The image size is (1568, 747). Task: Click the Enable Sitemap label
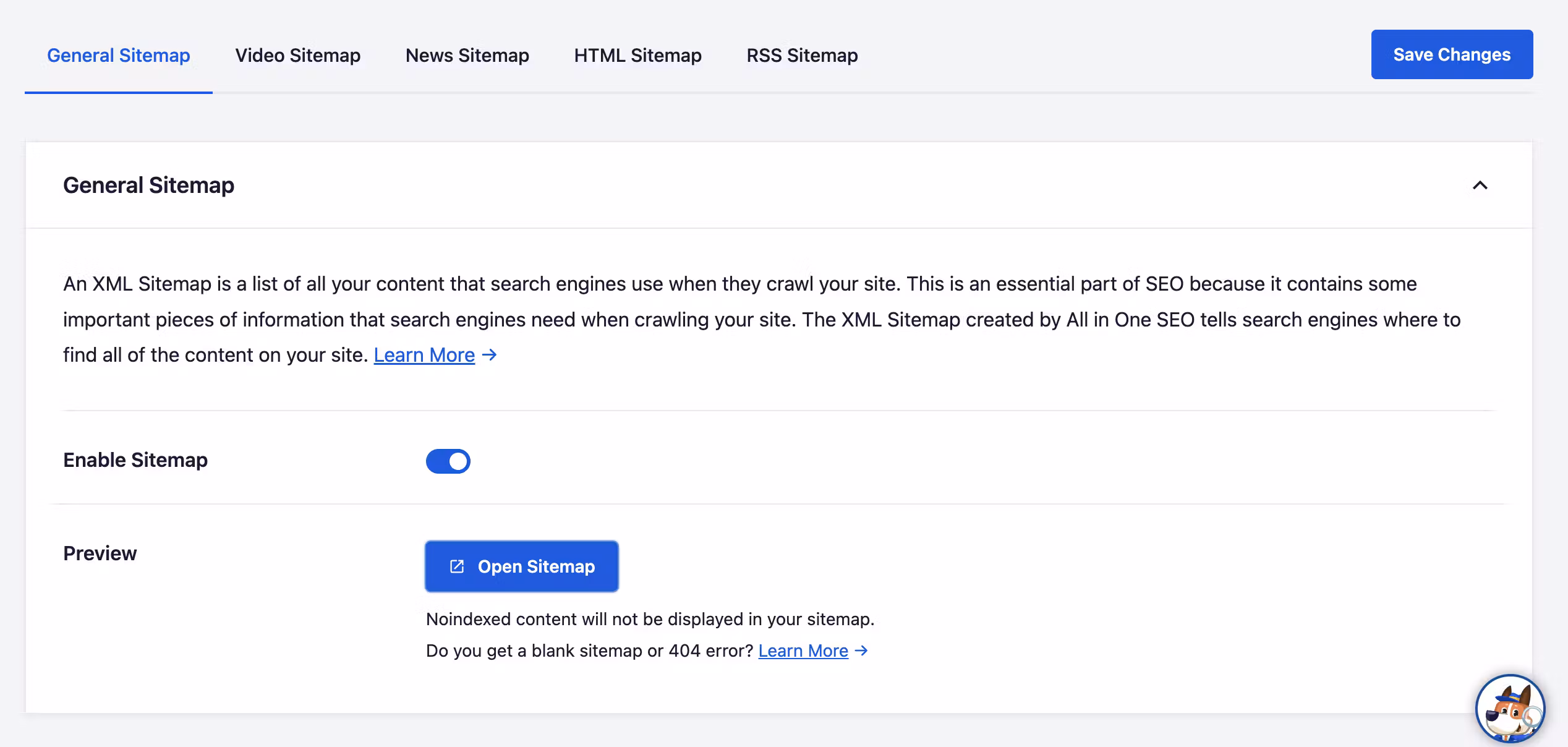click(135, 460)
